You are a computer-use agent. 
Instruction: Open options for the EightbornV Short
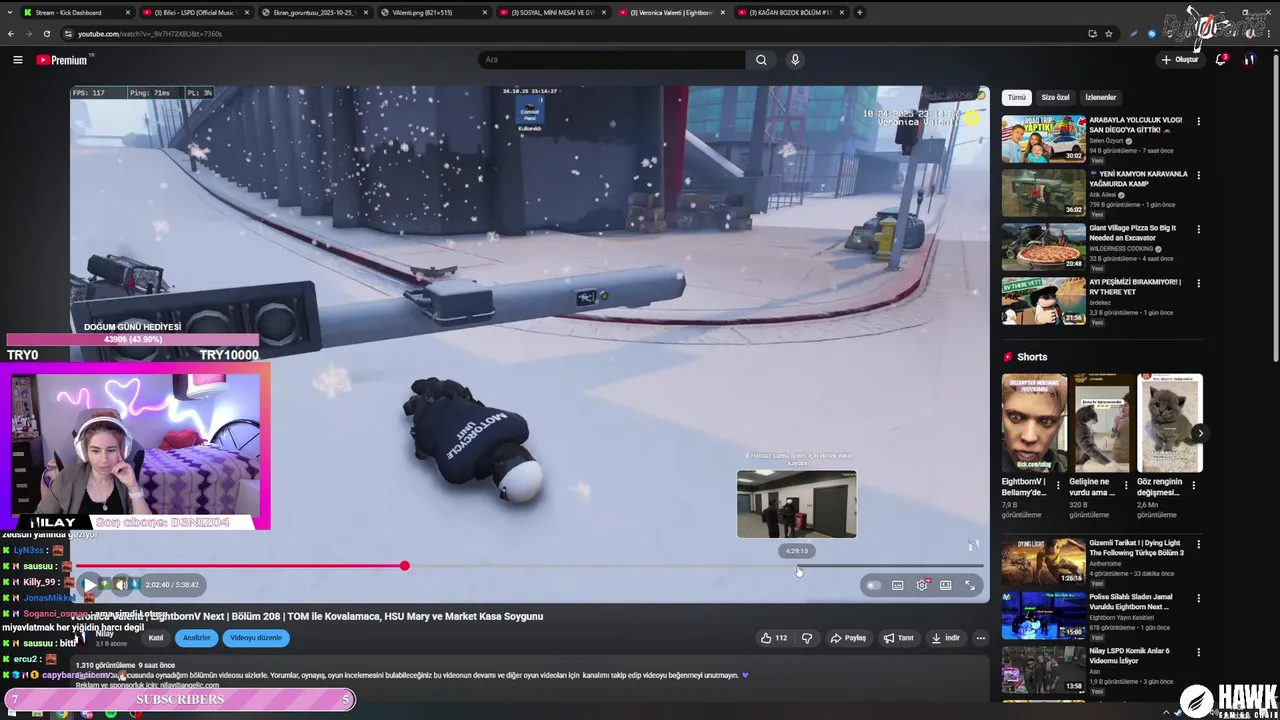click(x=1058, y=484)
